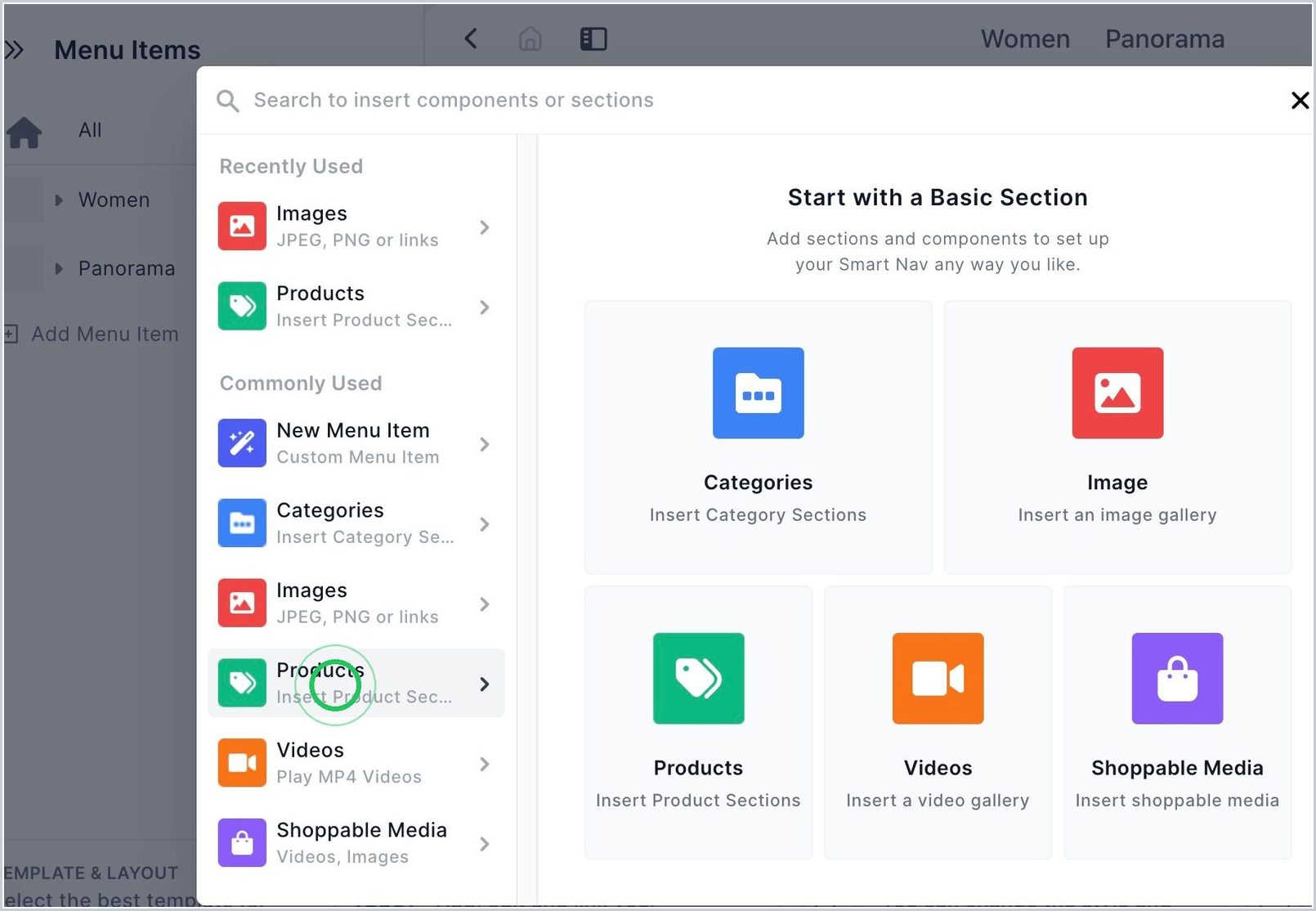
Task: Expand the Categories row chevron
Action: [x=485, y=524]
